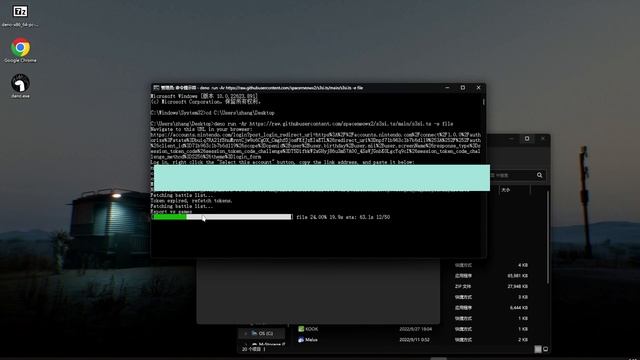Click the 'Token expired, refetch tokens.' line
The image size is (640, 360).
191,201
